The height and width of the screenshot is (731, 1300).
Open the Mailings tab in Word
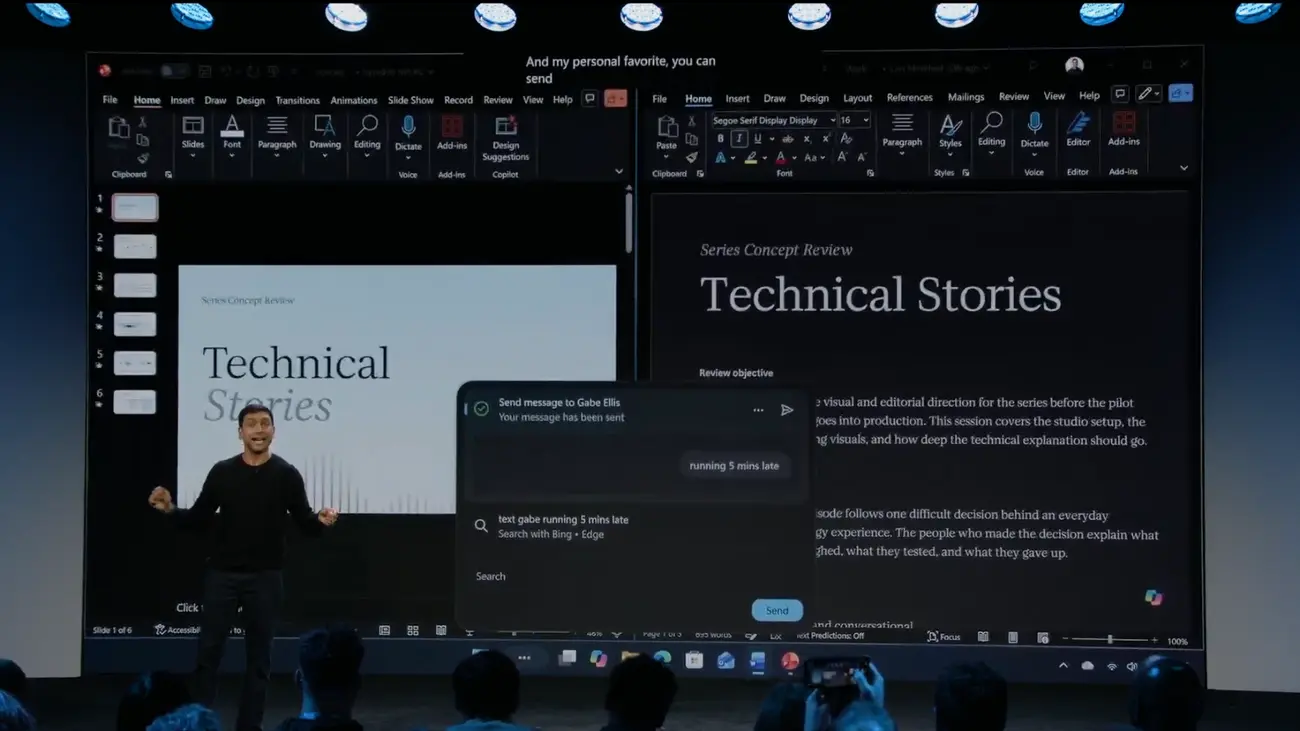coord(966,97)
